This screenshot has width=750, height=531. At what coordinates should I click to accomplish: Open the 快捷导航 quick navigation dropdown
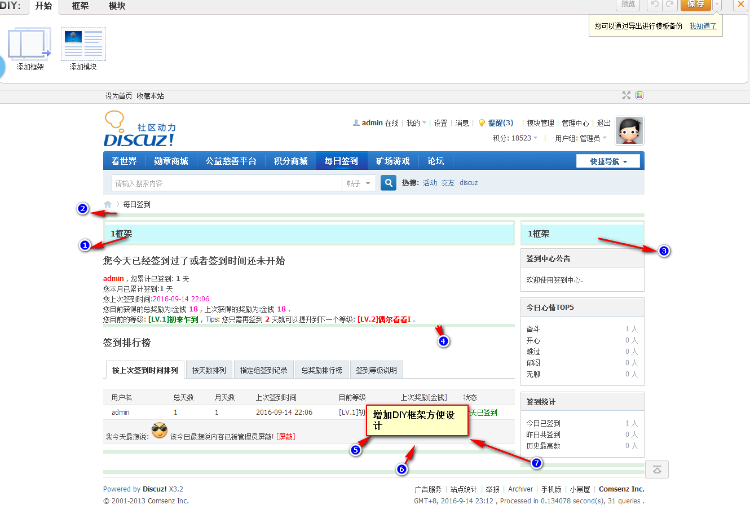pos(608,162)
